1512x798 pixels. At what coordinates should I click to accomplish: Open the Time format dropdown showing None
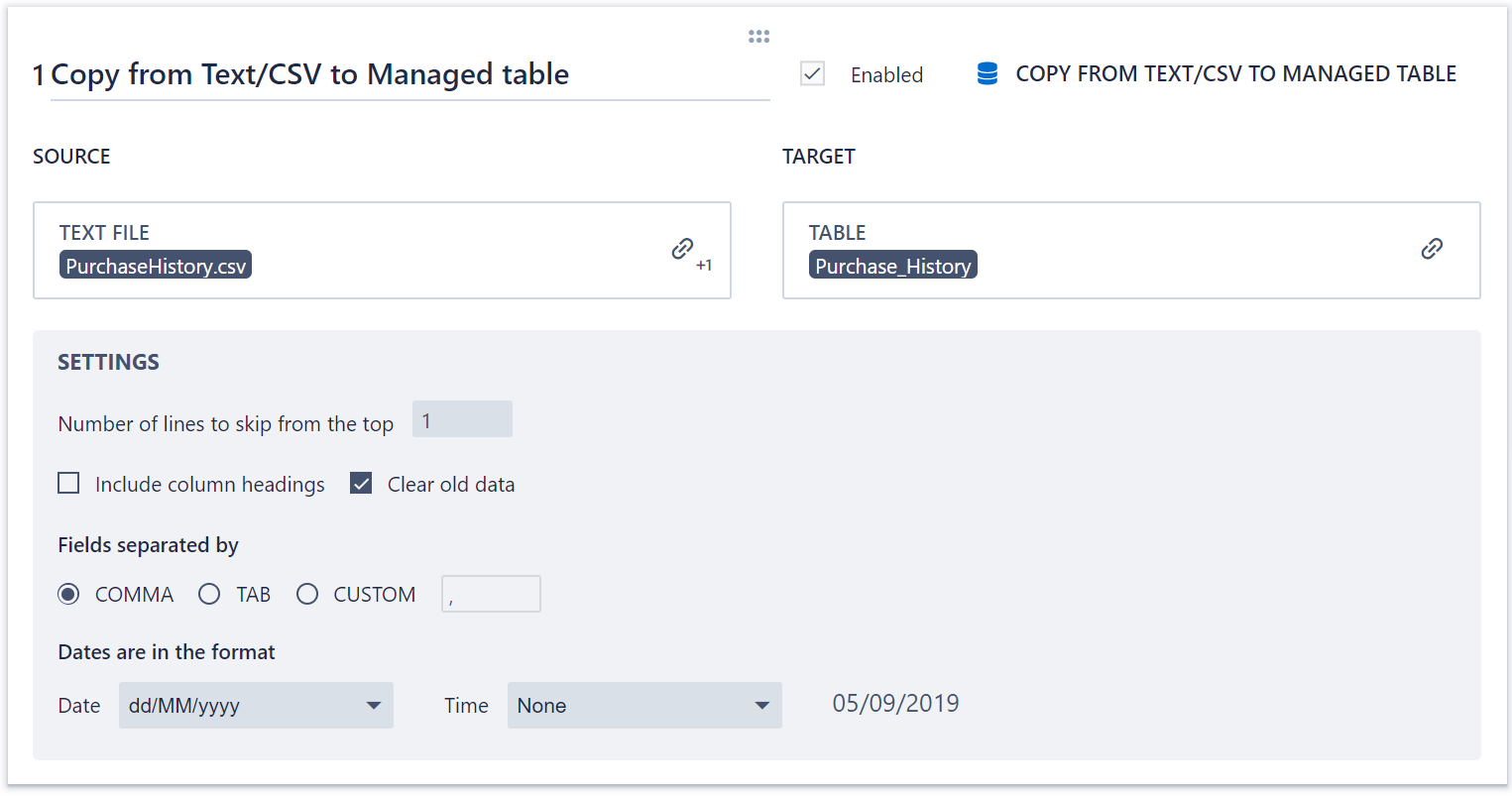pyautogui.click(x=644, y=705)
